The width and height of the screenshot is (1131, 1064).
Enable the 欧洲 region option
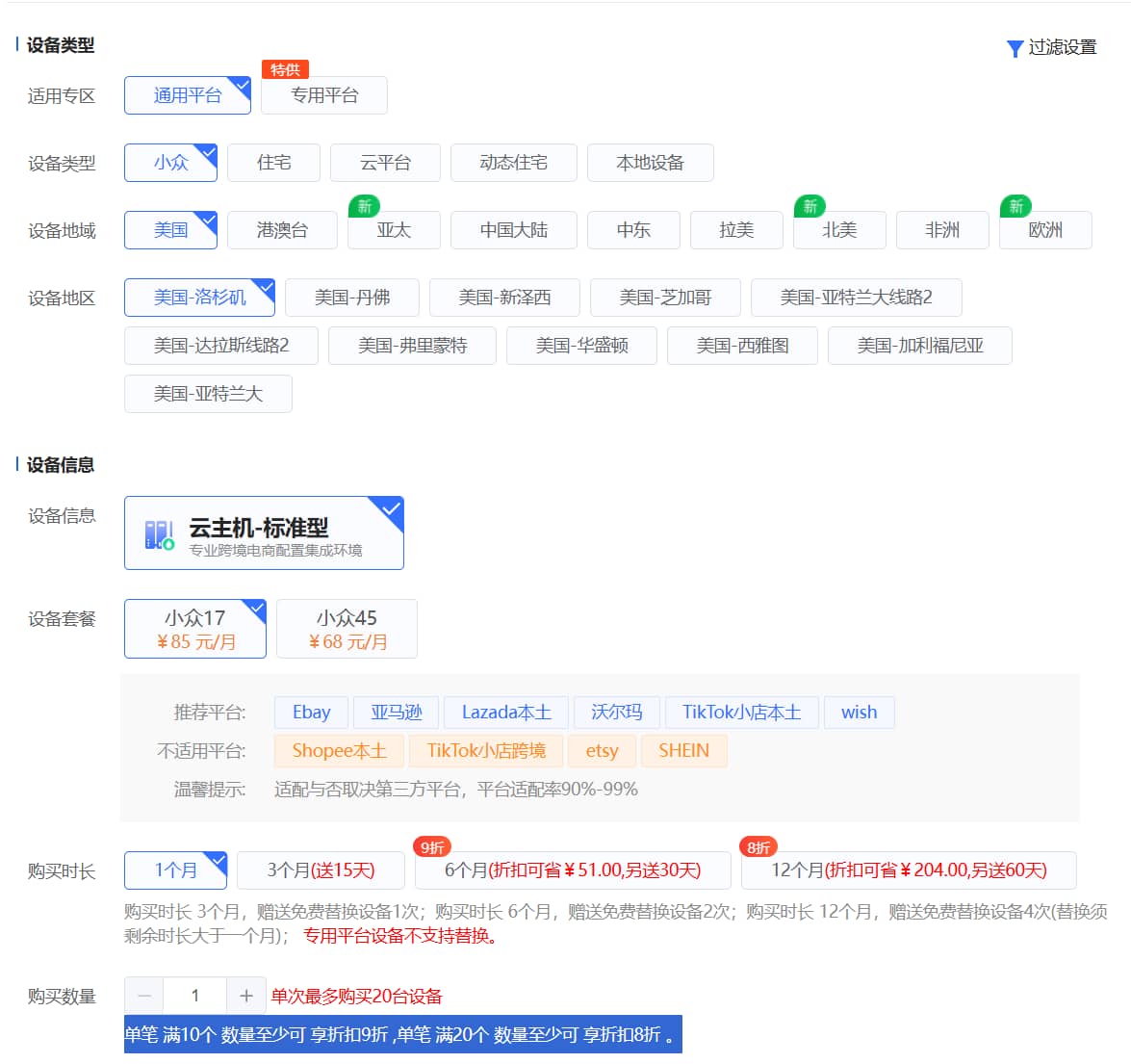1044,229
